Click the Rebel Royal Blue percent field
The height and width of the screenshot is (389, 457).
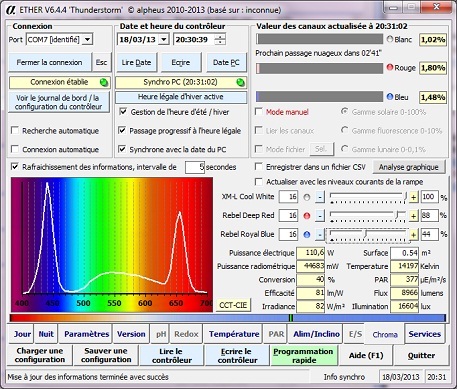429,234
